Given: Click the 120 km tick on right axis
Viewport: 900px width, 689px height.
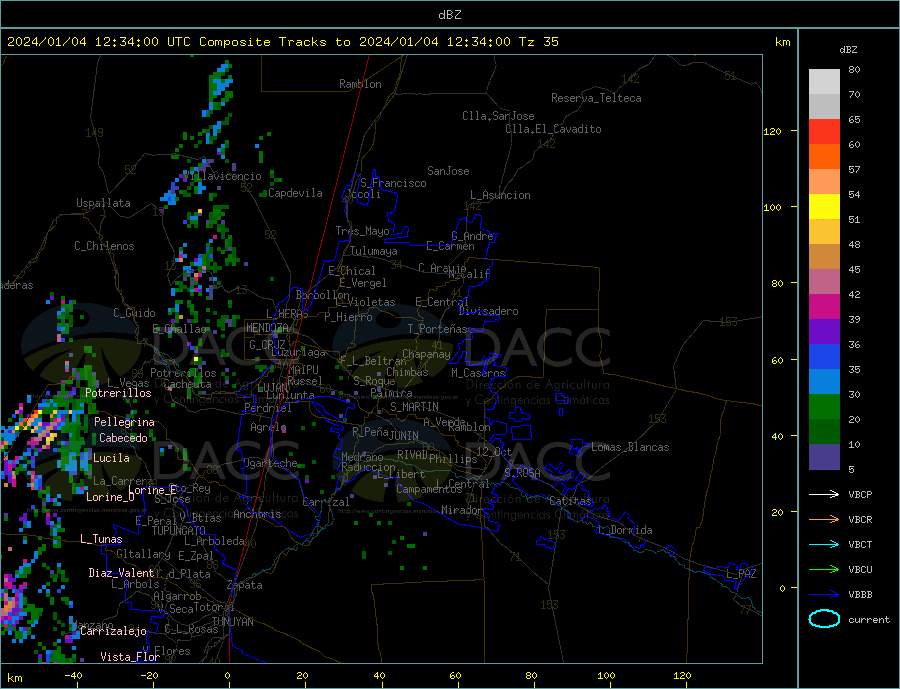Looking at the screenshot, I should pos(772,131).
